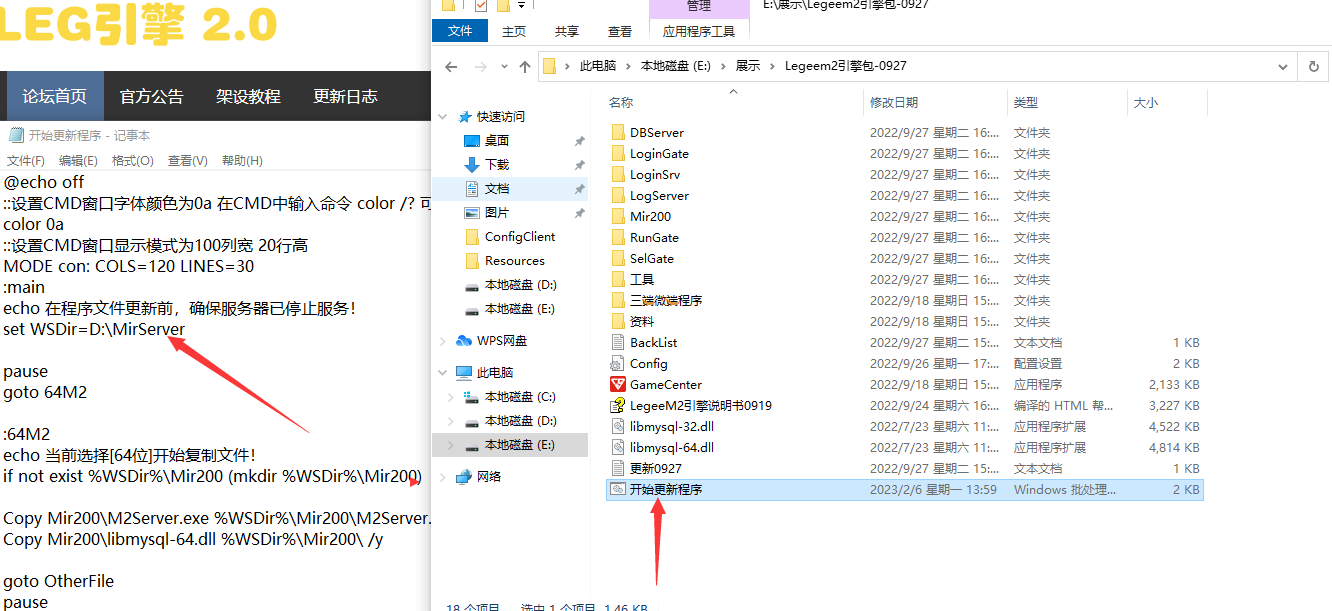Click the properties checkmark in quick access toolbar
This screenshot has width=1332, height=611.
point(481,6)
